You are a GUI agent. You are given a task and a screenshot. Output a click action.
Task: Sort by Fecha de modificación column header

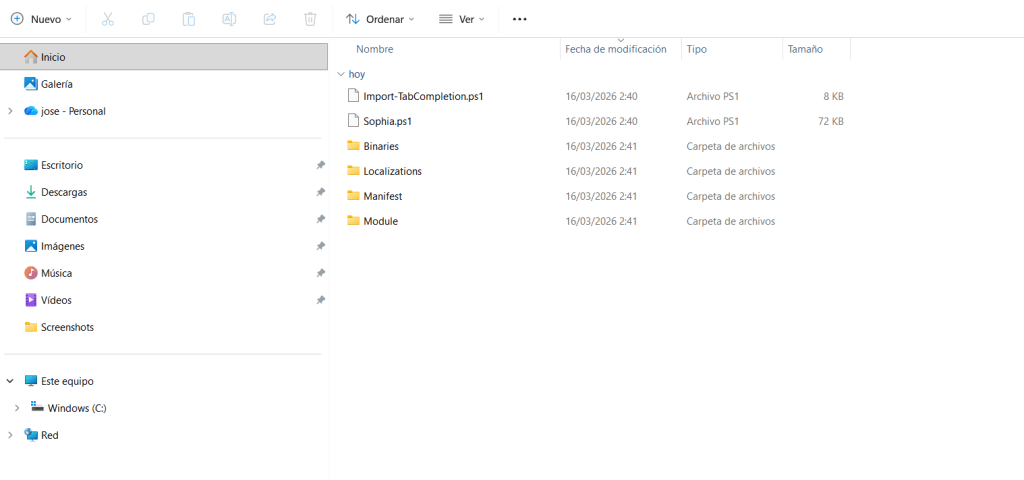pos(616,49)
